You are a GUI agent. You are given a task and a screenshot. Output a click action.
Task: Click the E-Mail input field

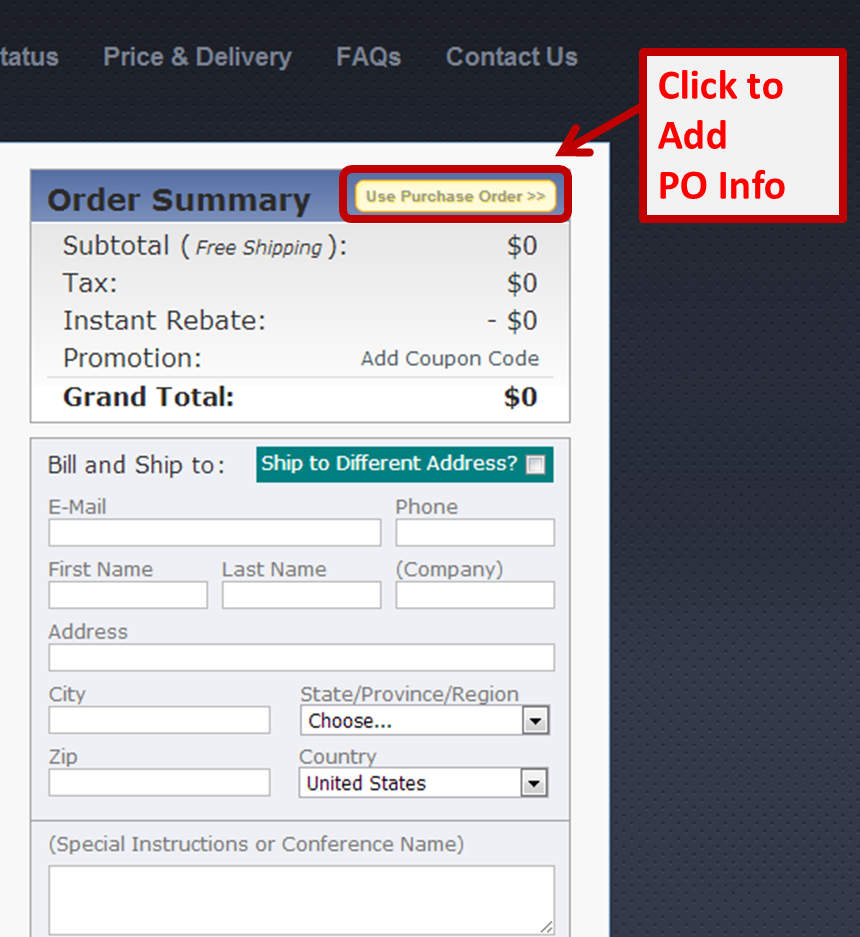(214, 532)
